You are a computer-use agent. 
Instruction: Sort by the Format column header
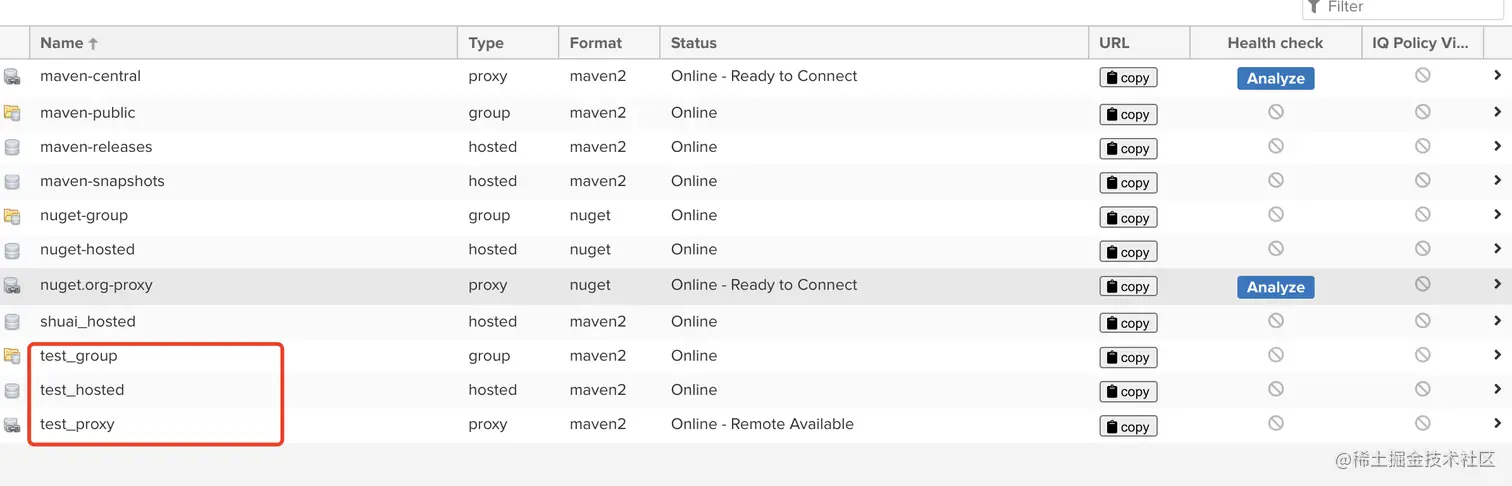tap(595, 43)
